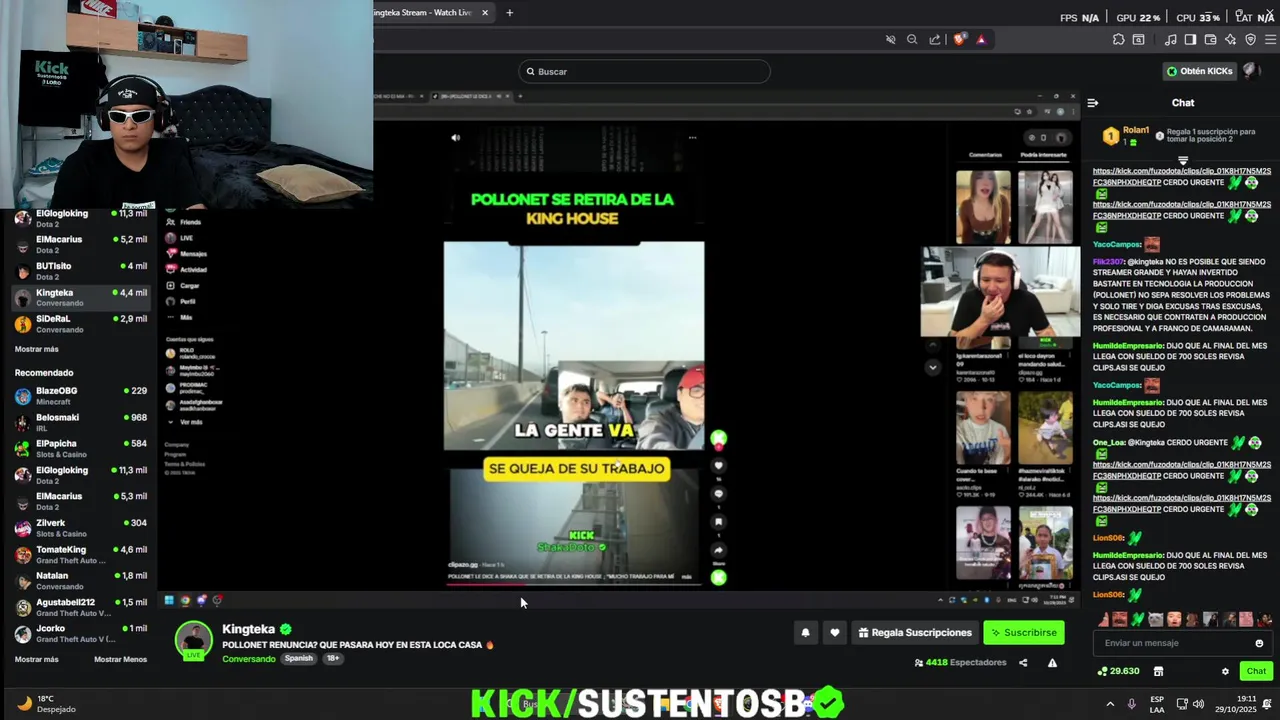Viewport: 1280px width, 720px height.
Task: Open a new browser tab with plus
Action: [x=509, y=12]
